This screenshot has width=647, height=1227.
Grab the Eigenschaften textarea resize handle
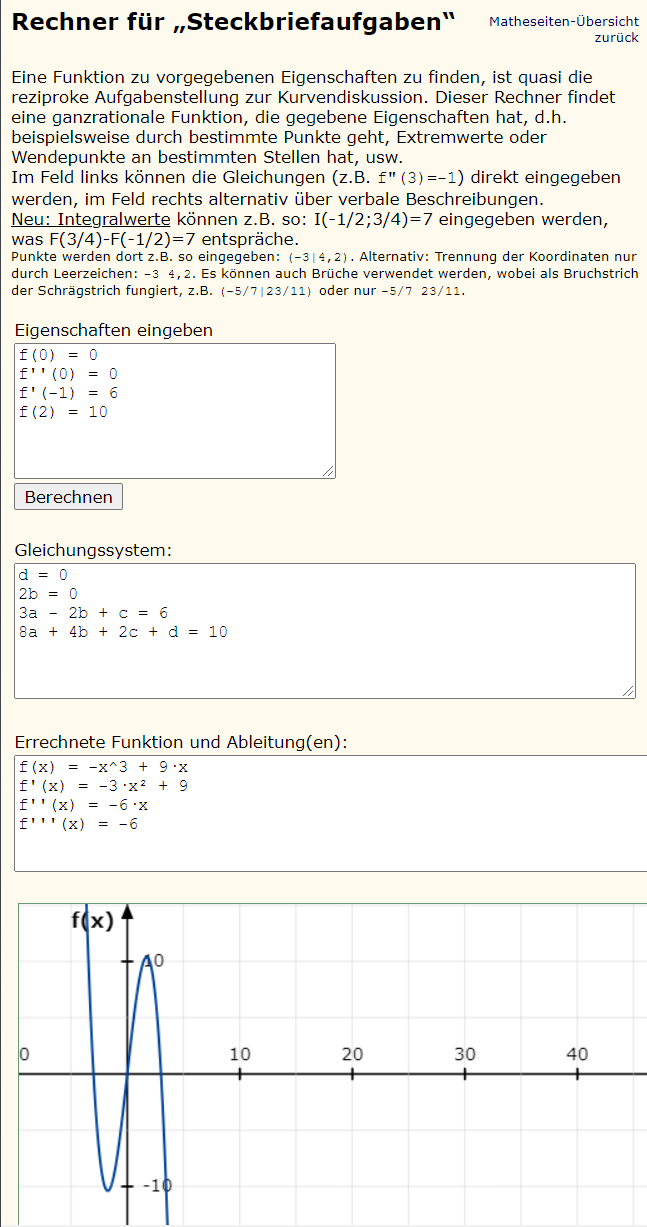tap(328, 471)
